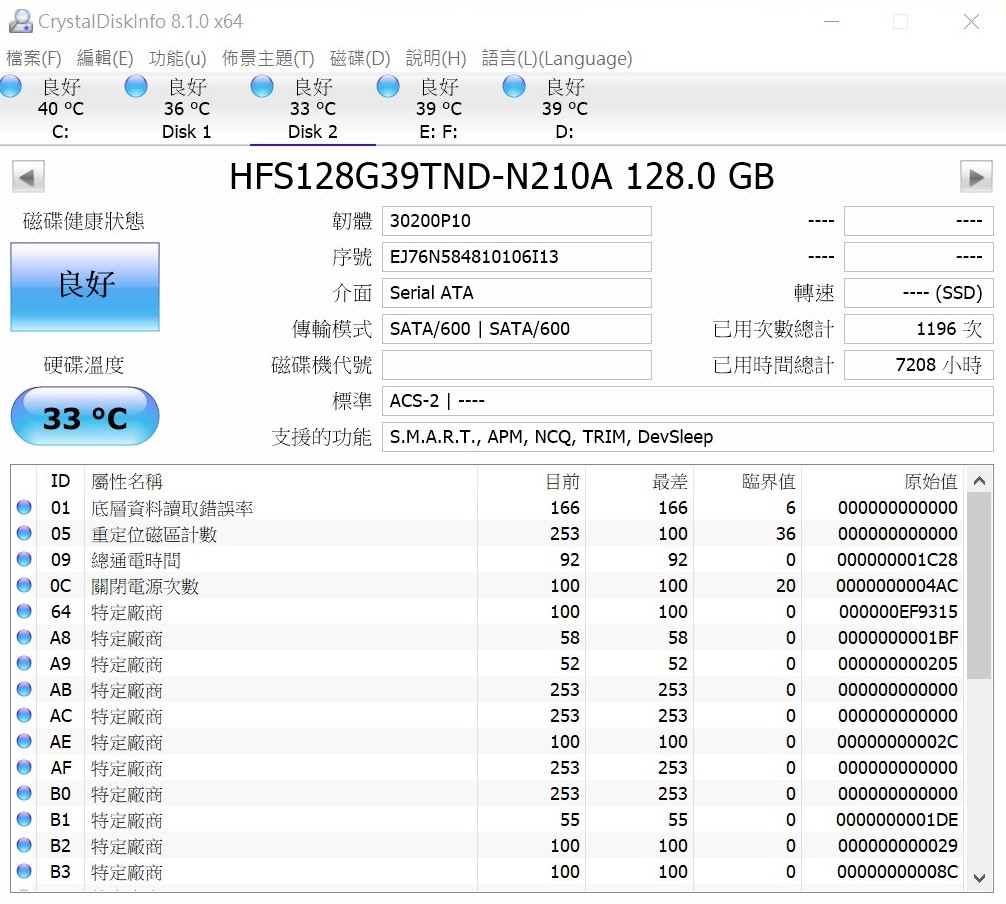Click status orb of attribute 01 row
The width and height of the screenshot is (1006, 904).
pyautogui.click(x=24, y=508)
